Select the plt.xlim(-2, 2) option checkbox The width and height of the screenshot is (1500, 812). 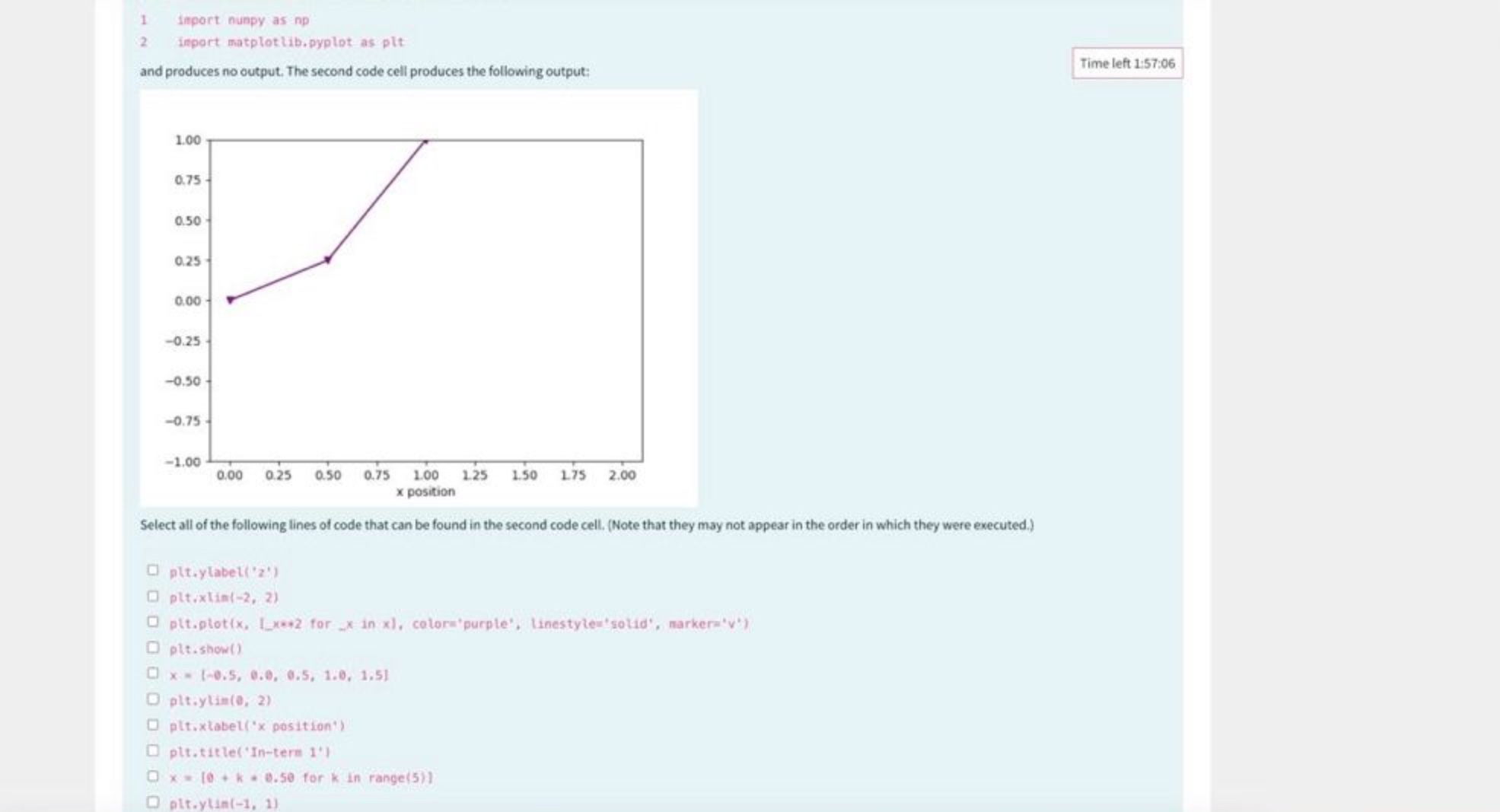tap(153, 596)
